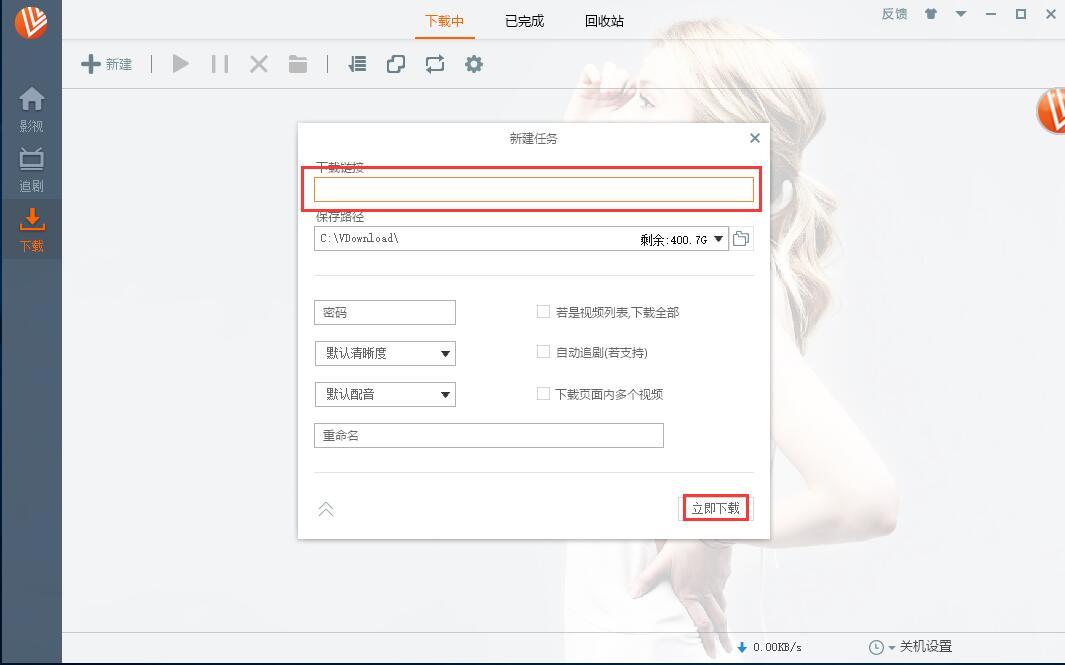Screen dimensions: 1065x665
Task: Start downloads with the Play toolbar icon
Action: coord(180,63)
